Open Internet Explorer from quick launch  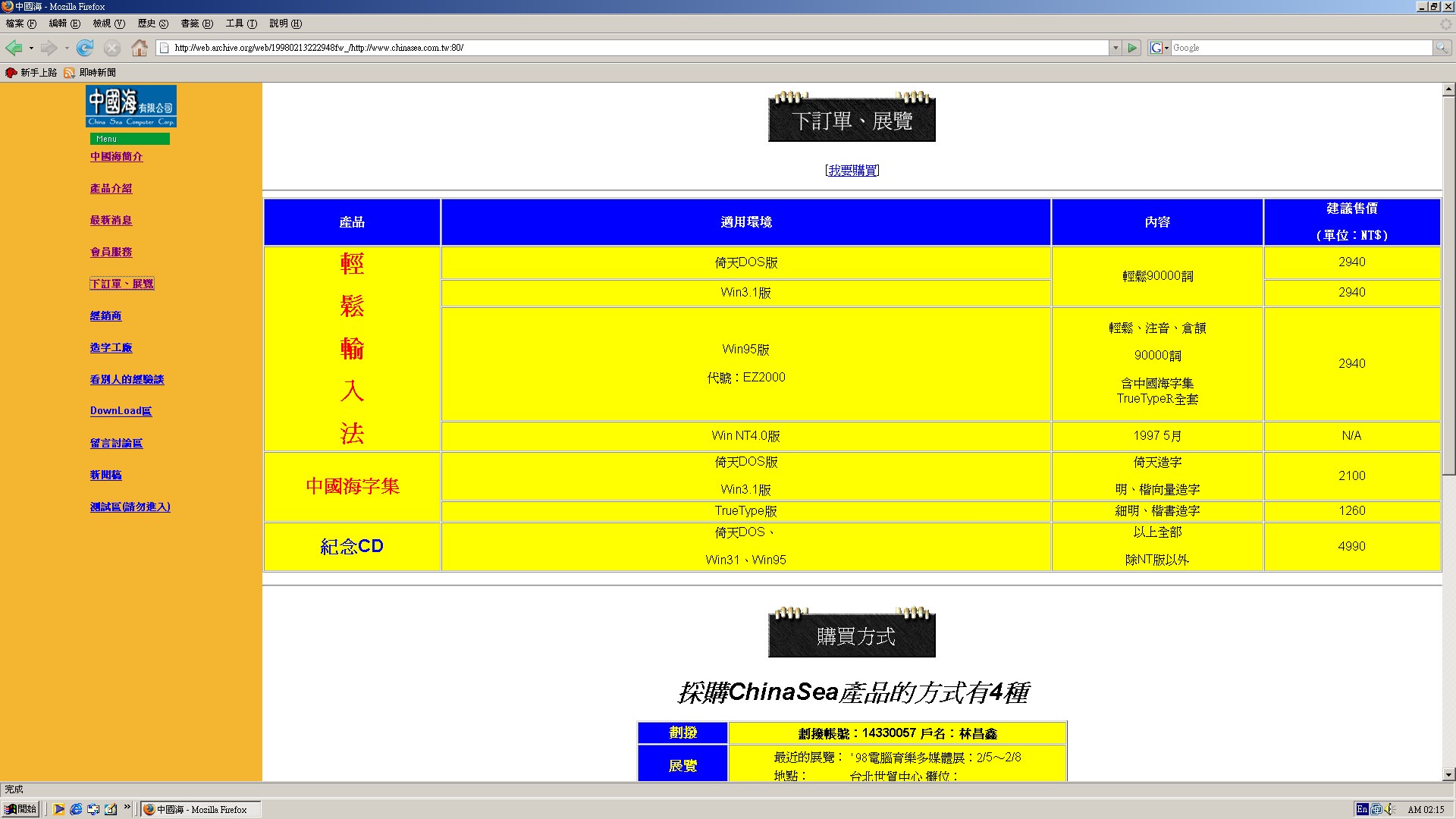(76, 809)
